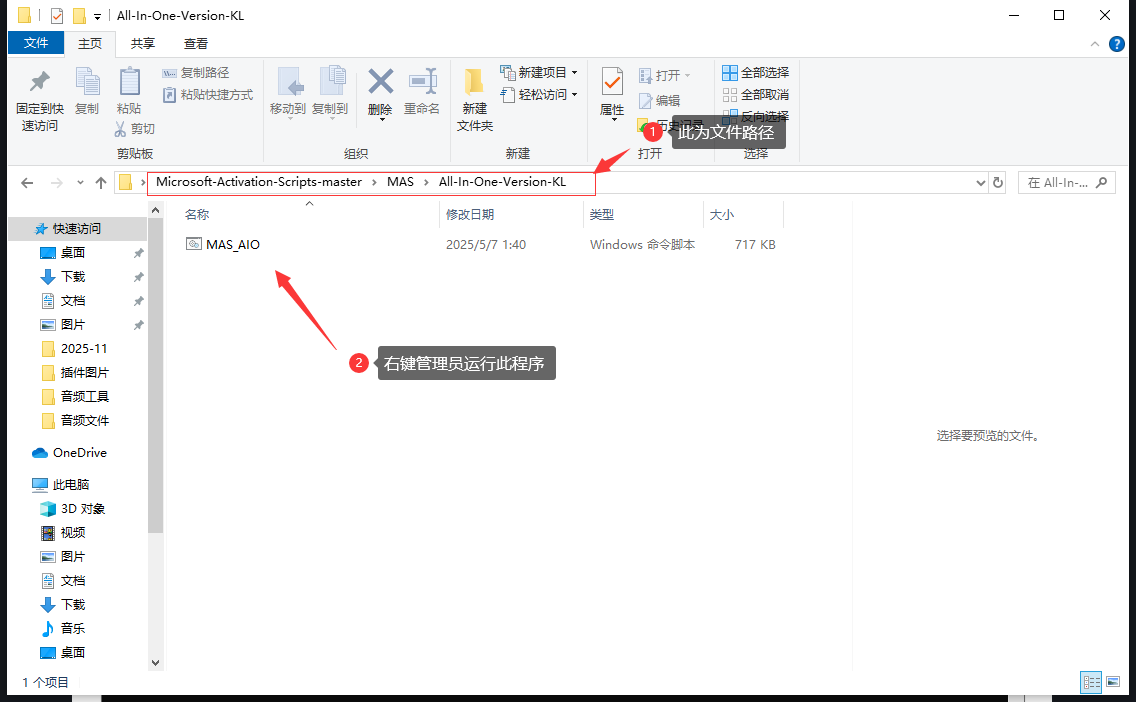Click the MAS breadcrumb in the address path
1136x702 pixels.
(400, 182)
